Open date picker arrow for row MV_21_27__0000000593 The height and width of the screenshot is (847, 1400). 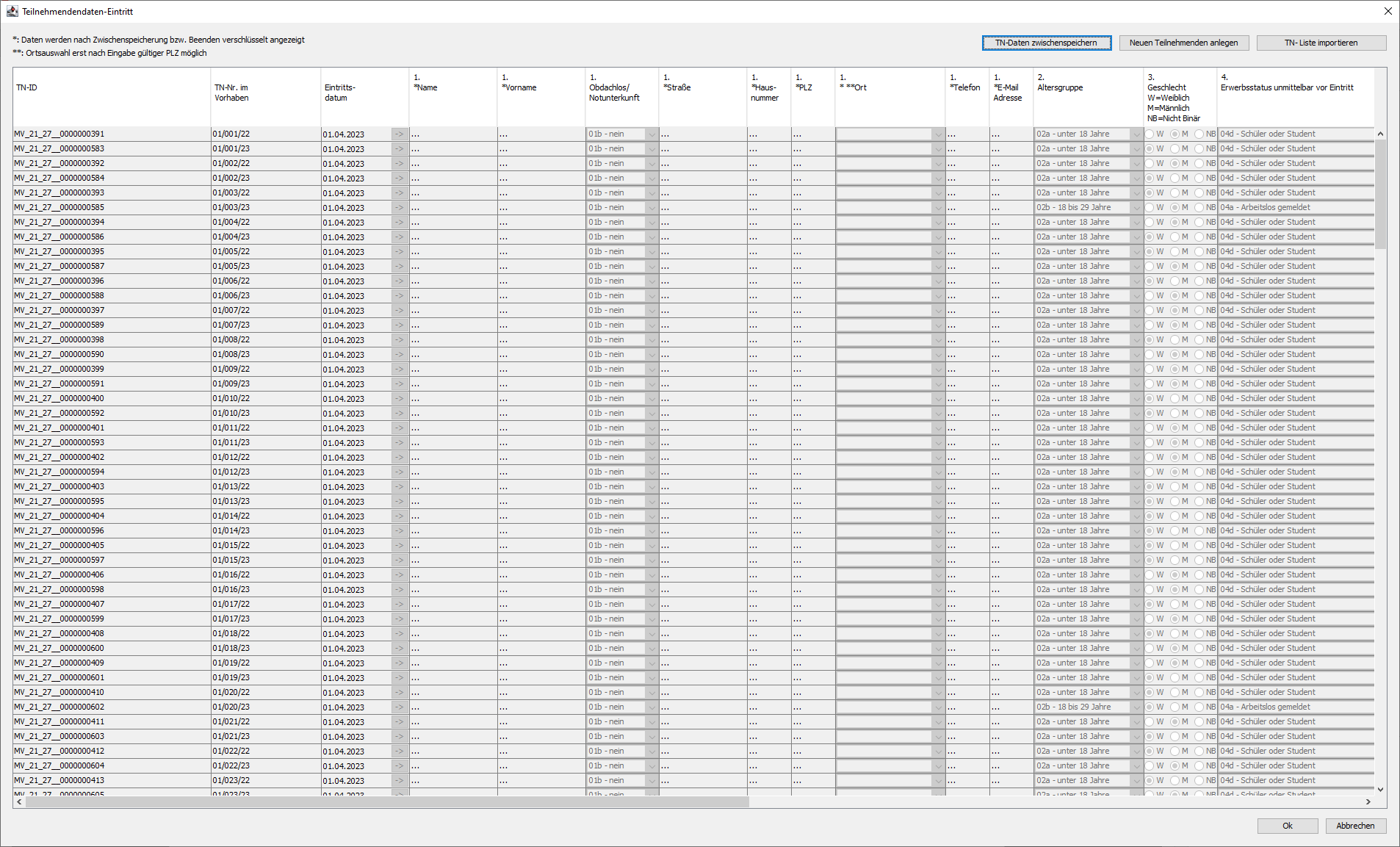(400, 442)
